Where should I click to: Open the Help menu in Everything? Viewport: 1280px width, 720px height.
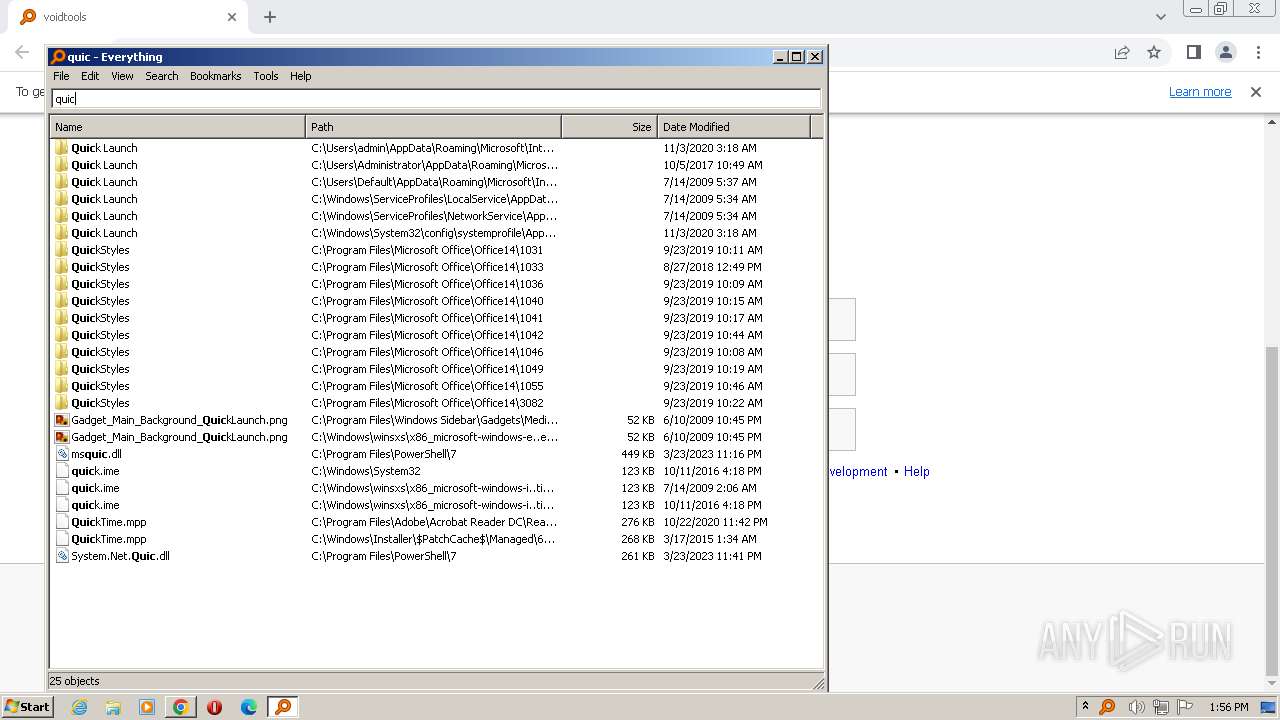point(300,76)
